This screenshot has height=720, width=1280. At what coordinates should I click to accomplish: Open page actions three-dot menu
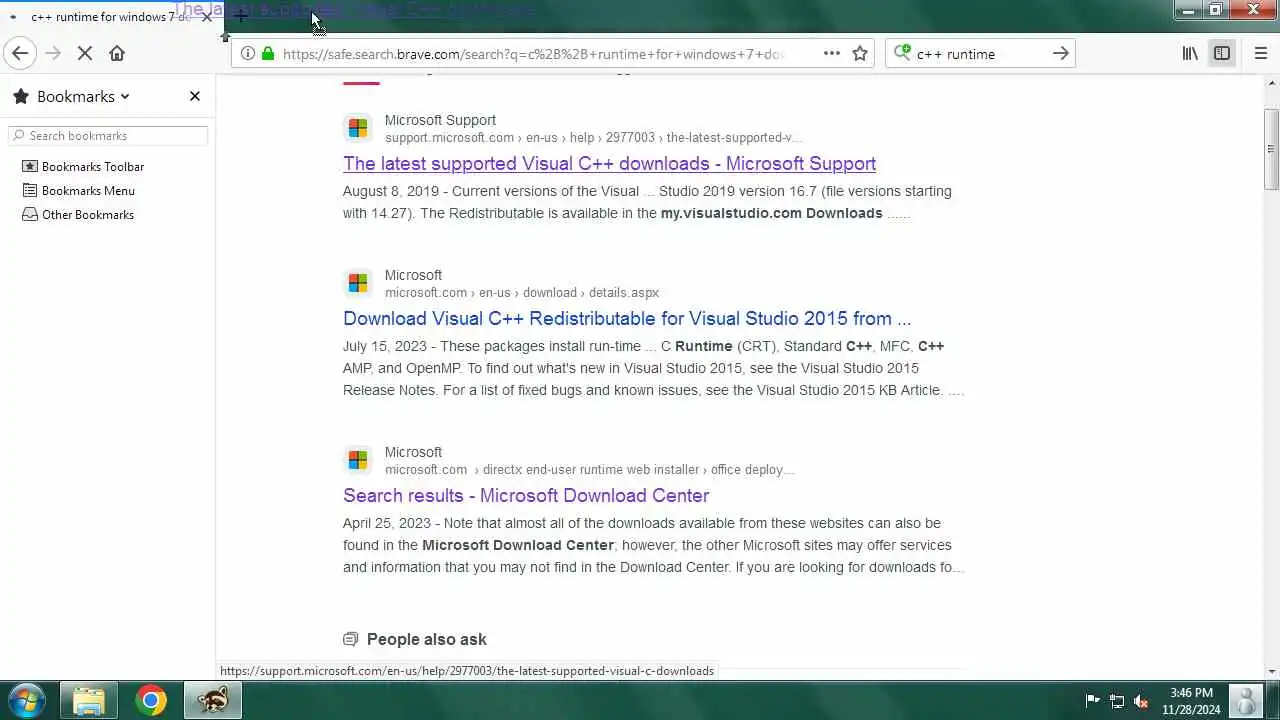click(x=832, y=54)
